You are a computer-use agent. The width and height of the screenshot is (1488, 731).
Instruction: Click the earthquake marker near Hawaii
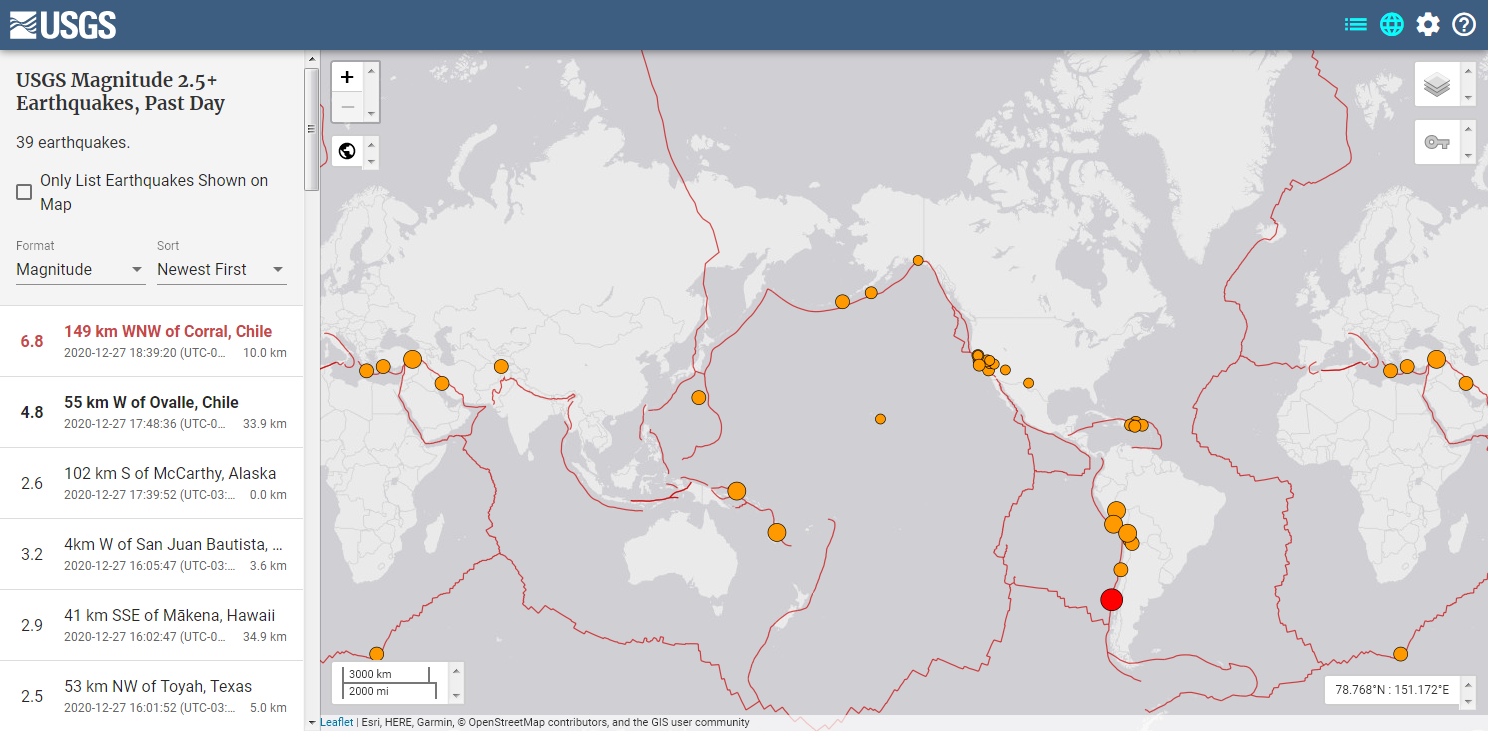point(880,419)
